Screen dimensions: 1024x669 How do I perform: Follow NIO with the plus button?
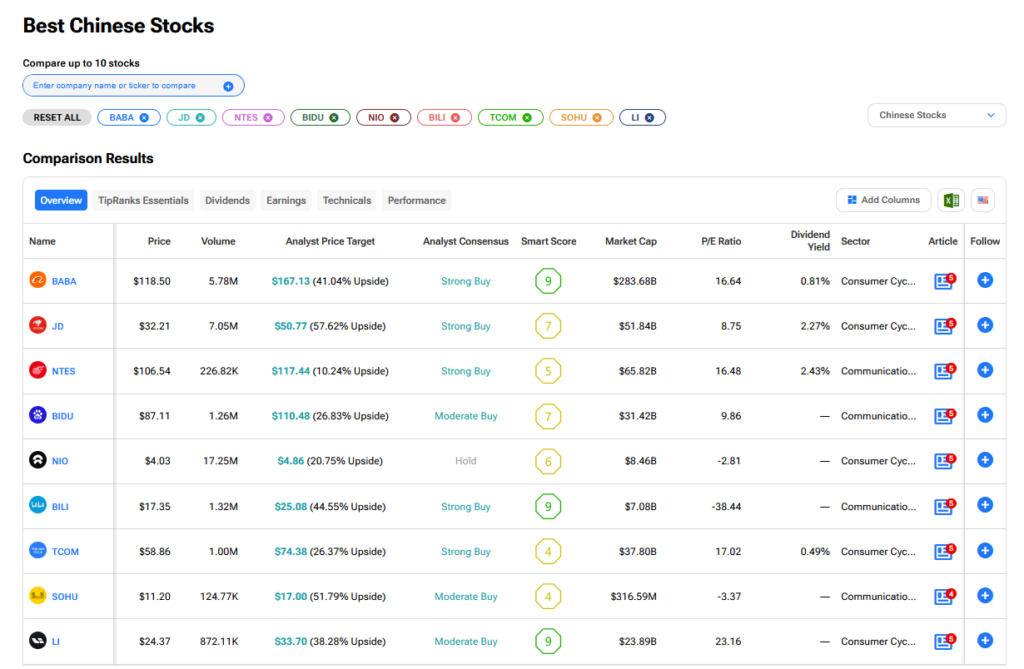point(985,460)
